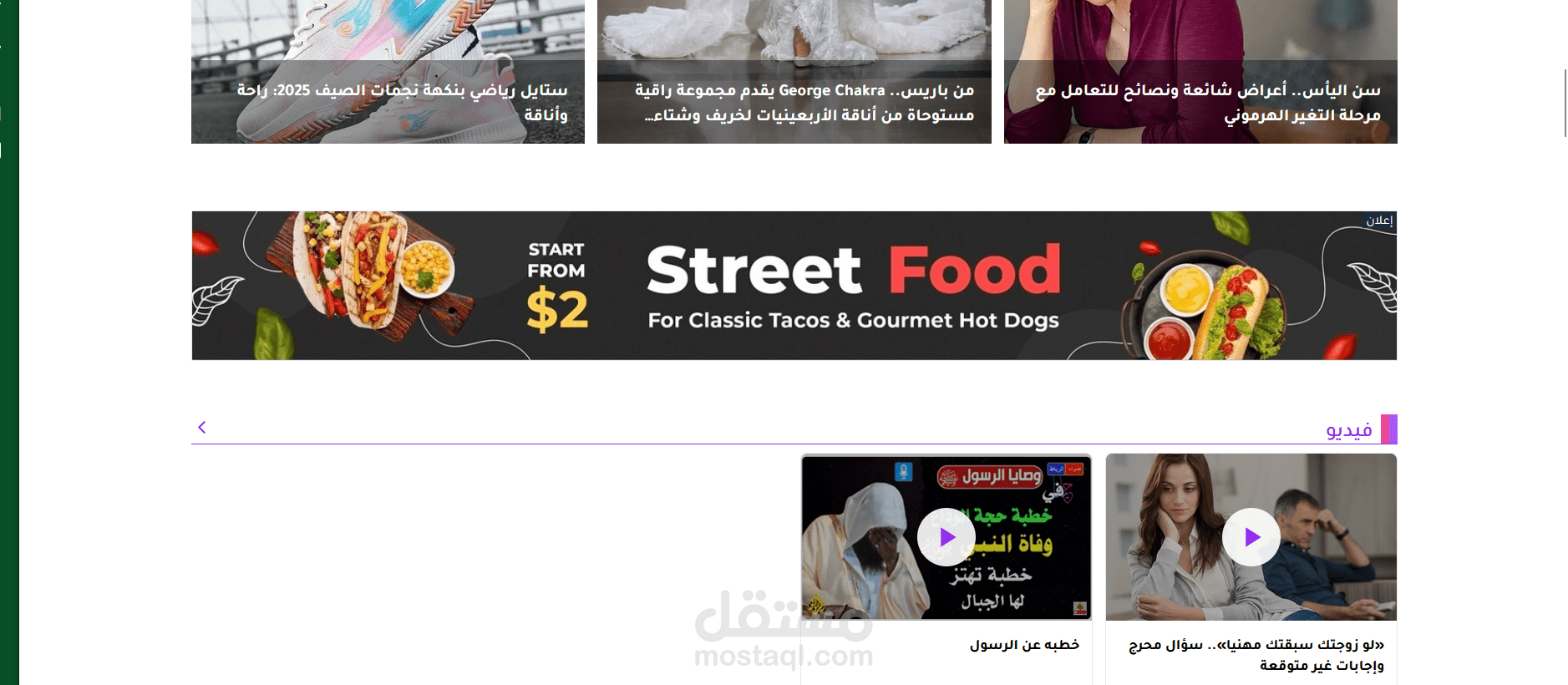Open the 'ستايل رياضي بنكهة نجمات الصيف 2025' headline
The width and height of the screenshot is (1568, 685).
403,102
